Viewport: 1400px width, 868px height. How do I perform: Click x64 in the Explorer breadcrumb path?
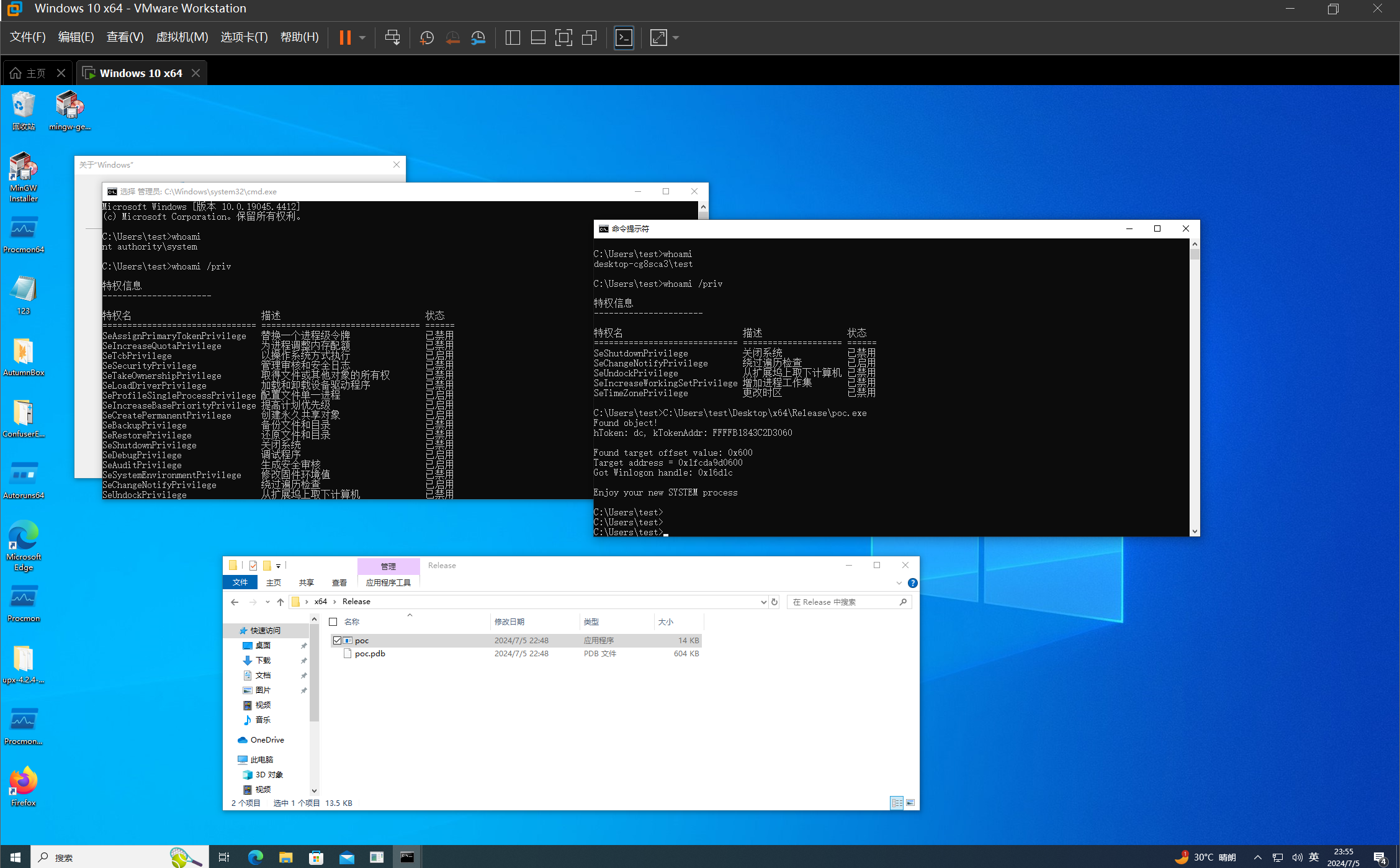pos(320,602)
